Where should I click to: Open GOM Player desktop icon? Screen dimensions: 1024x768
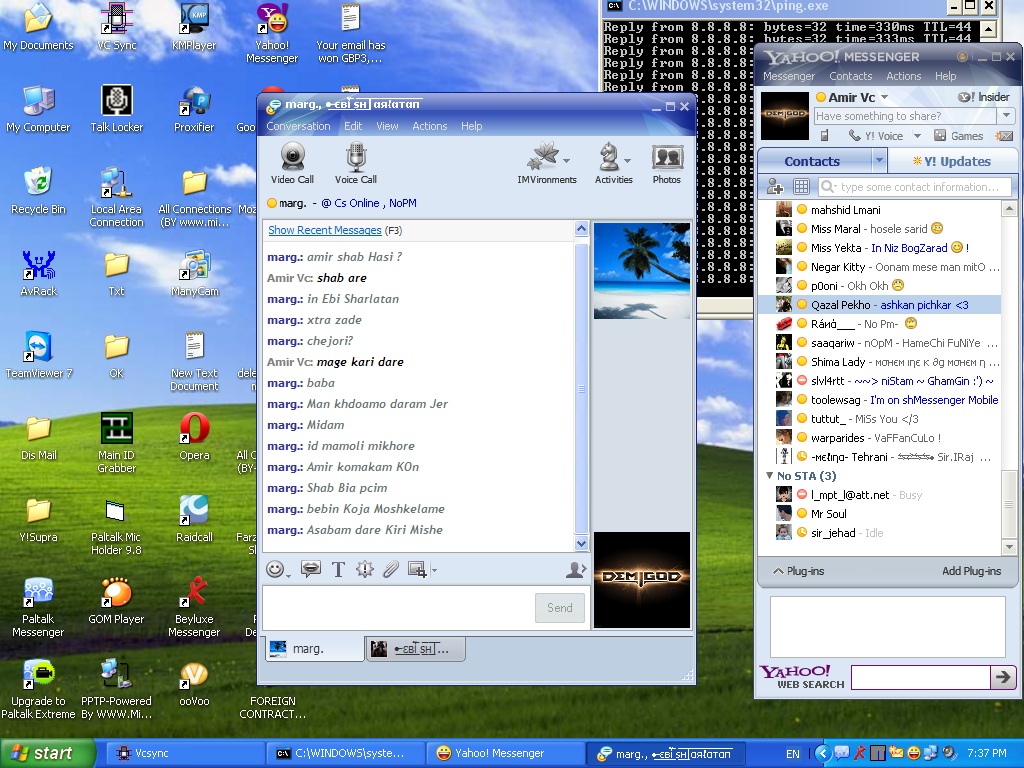(x=116, y=601)
